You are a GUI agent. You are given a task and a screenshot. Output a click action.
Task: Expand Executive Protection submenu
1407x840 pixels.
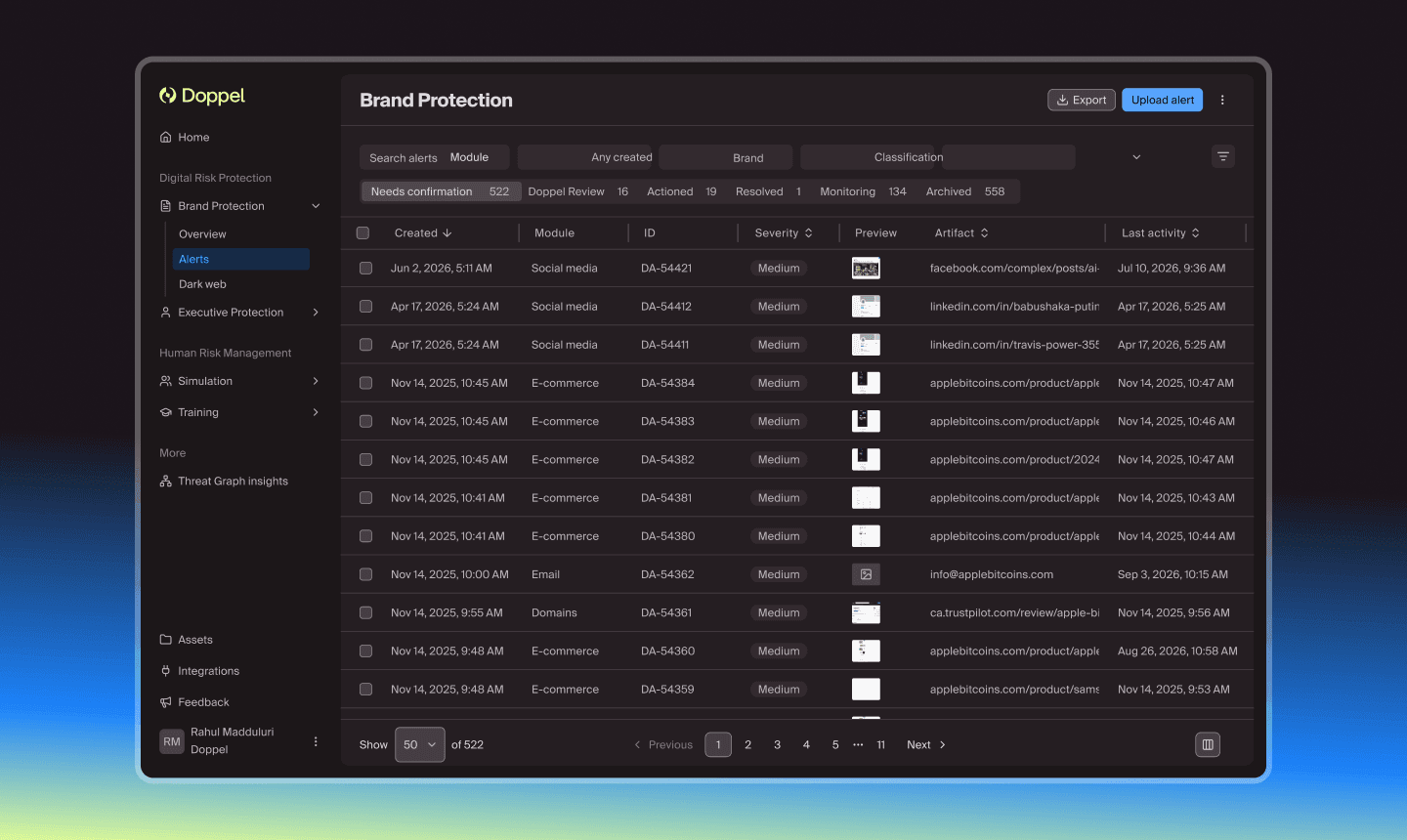[316, 313]
